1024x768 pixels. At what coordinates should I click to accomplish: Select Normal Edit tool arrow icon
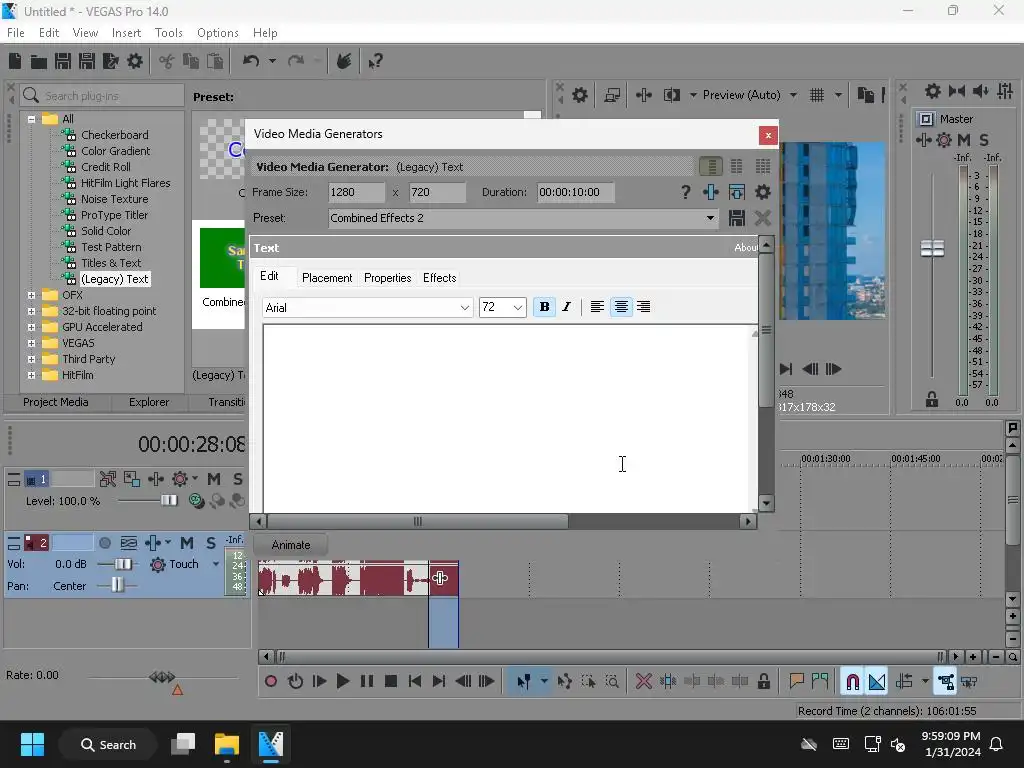click(x=524, y=682)
